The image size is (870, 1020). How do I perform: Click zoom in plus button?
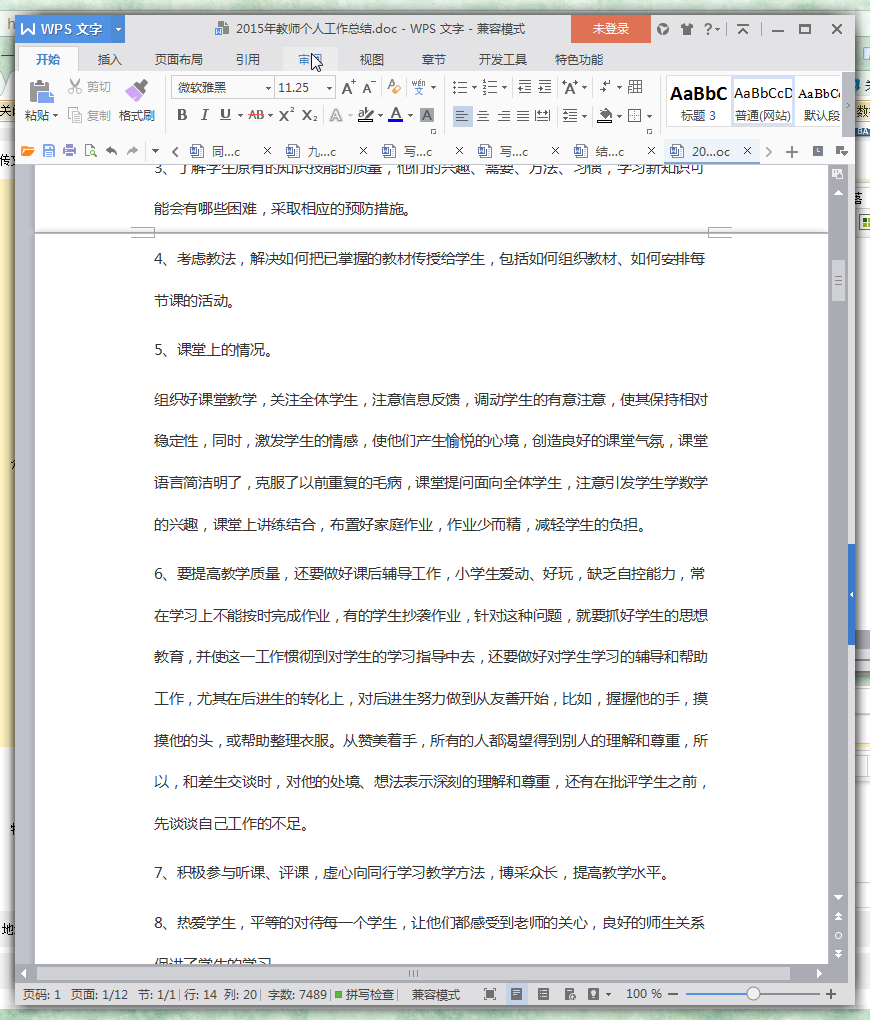(830, 994)
